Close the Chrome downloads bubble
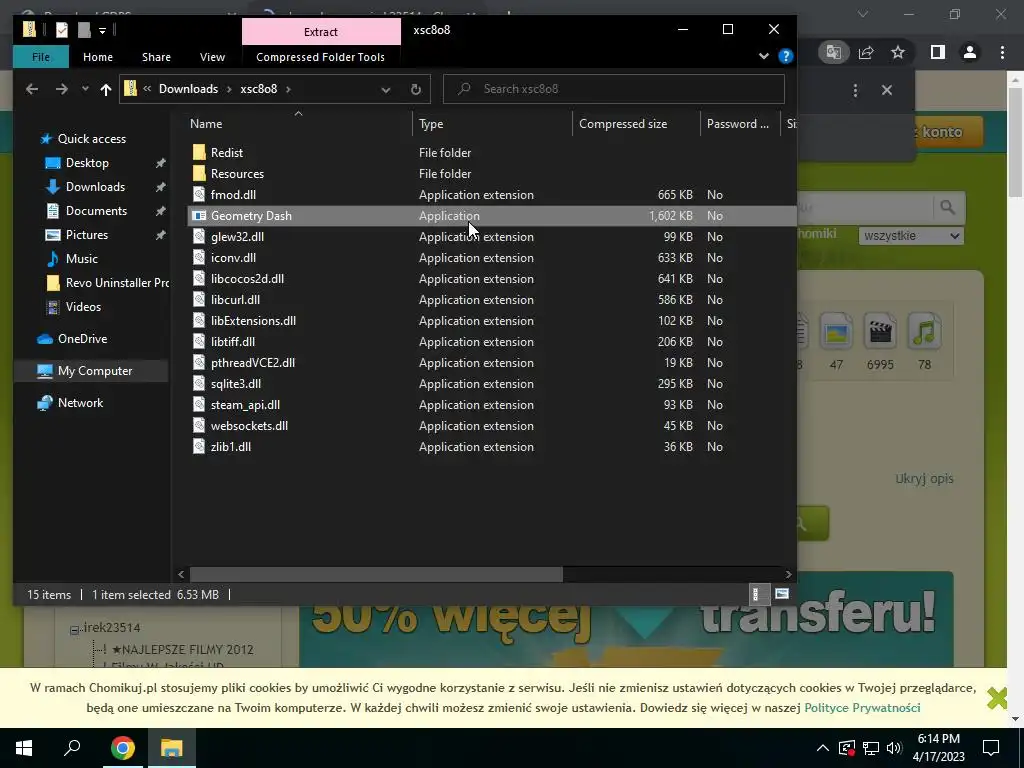 click(x=887, y=90)
